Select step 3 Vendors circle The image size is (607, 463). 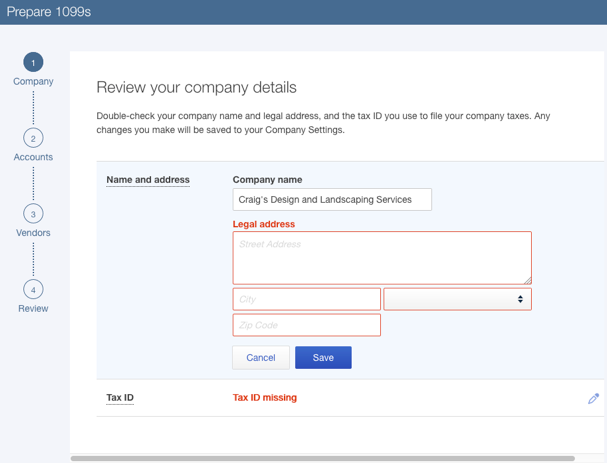pyautogui.click(x=33, y=214)
